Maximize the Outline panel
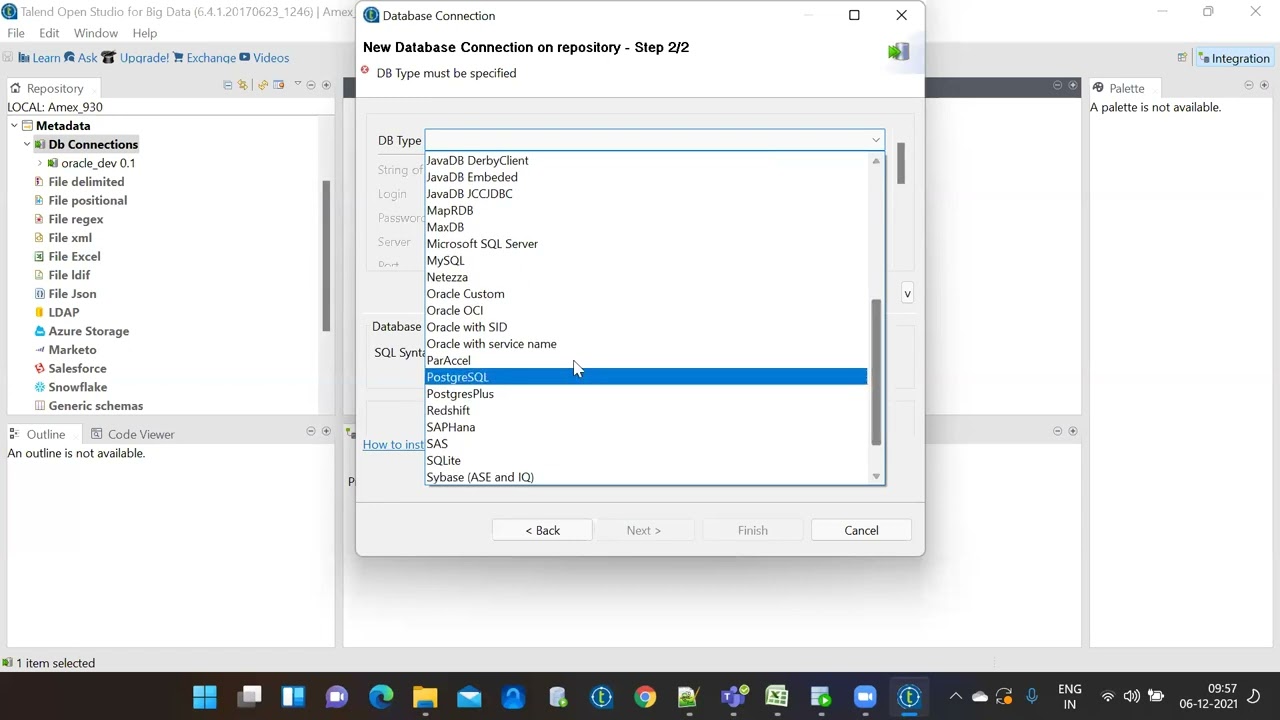 [x=326, y=431]
